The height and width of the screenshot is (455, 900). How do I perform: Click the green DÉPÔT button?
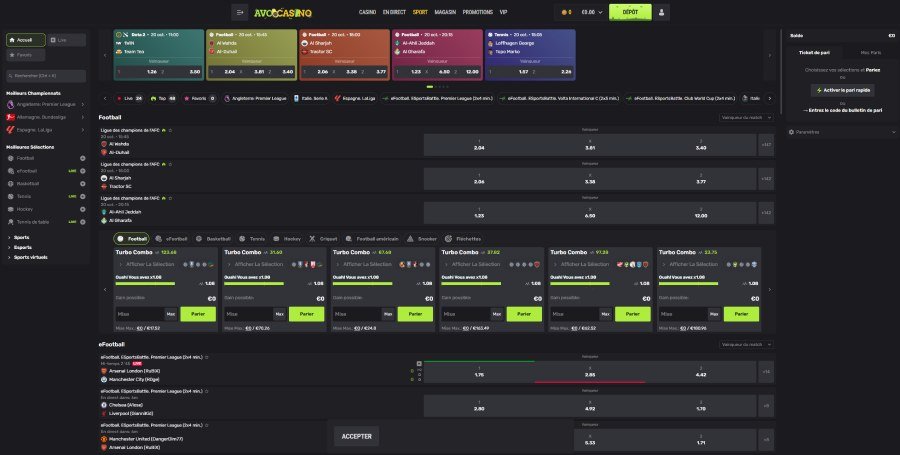tap(630, 12)
